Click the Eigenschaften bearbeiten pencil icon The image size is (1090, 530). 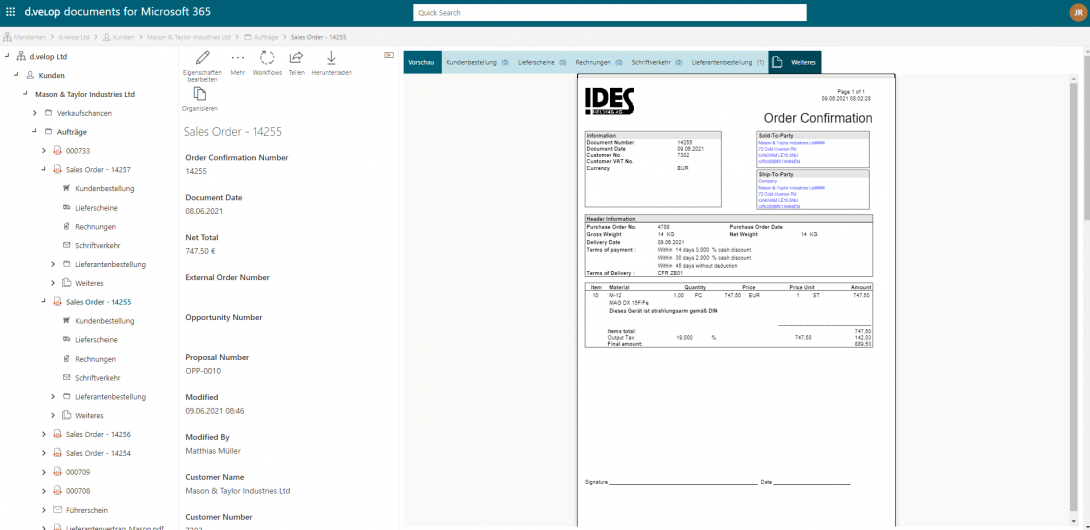[x=202, y=58]
